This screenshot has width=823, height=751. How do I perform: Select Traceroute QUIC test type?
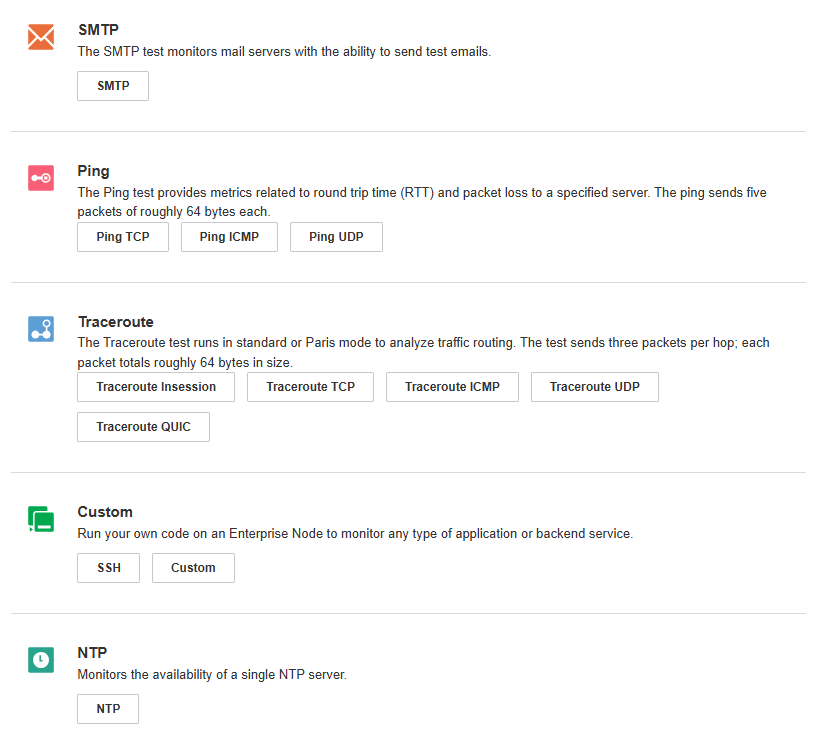[143, 427]
